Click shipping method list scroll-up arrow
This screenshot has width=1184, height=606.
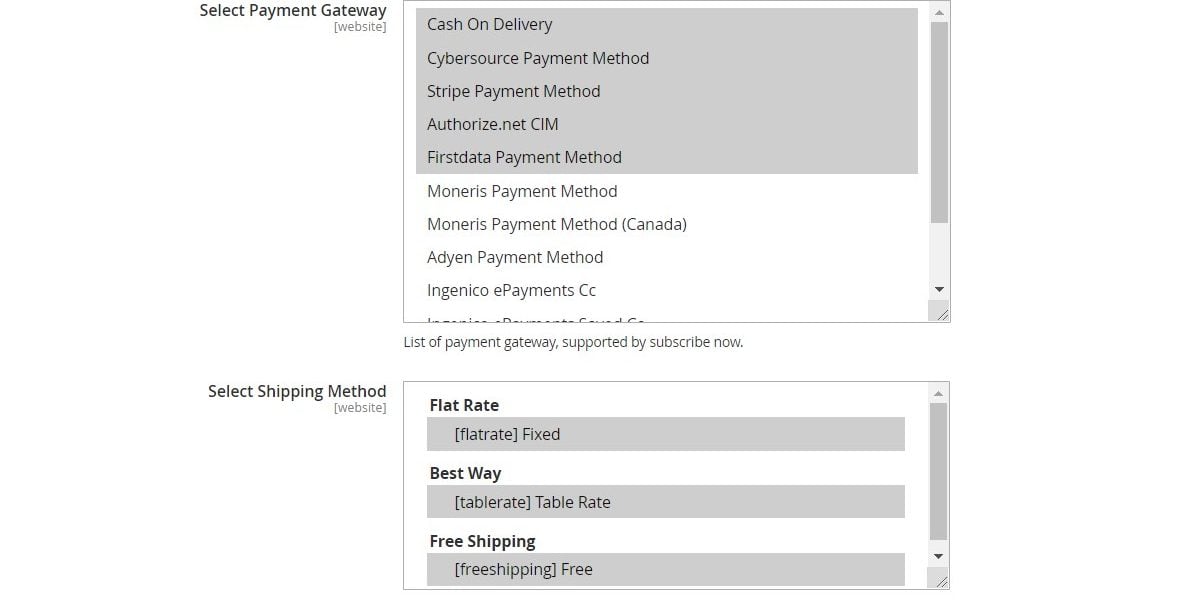[x=938, y=393]
